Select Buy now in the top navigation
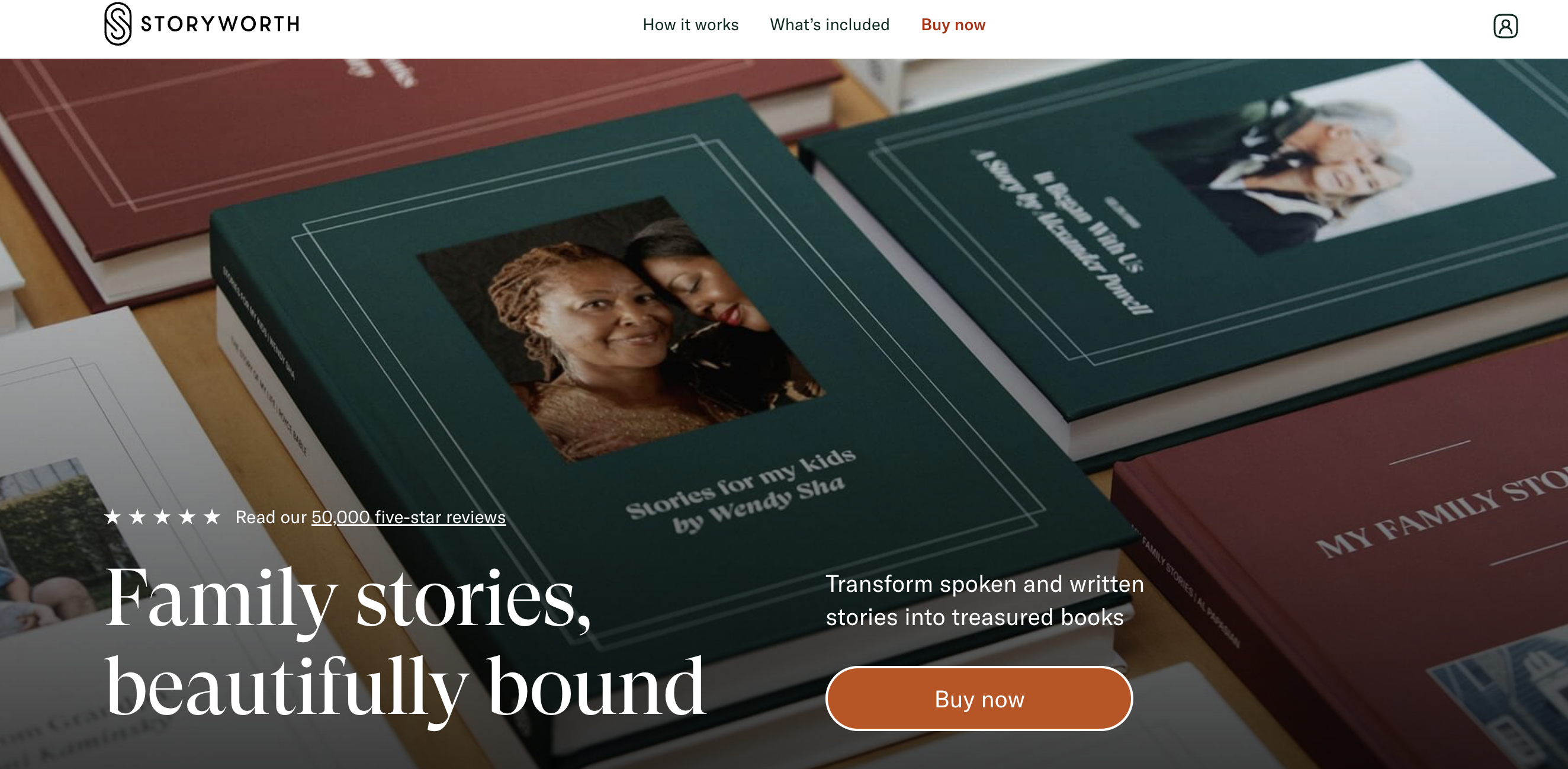Image resolution: width=1568 pixels, height=769 pixels. 953,25
